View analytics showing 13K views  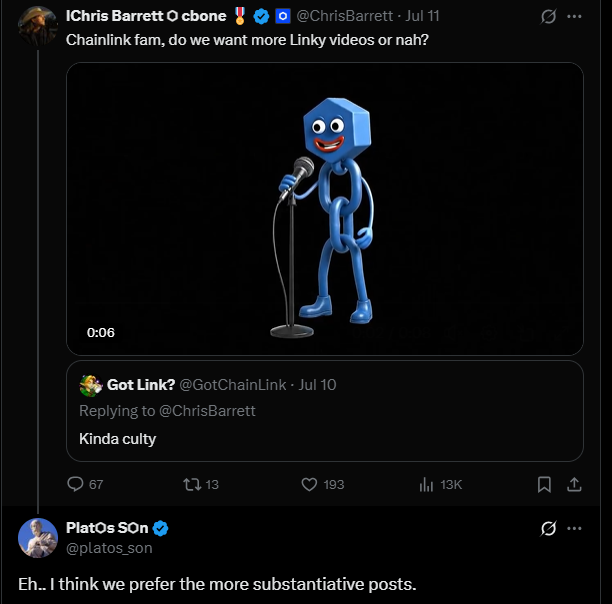point(426,484)
